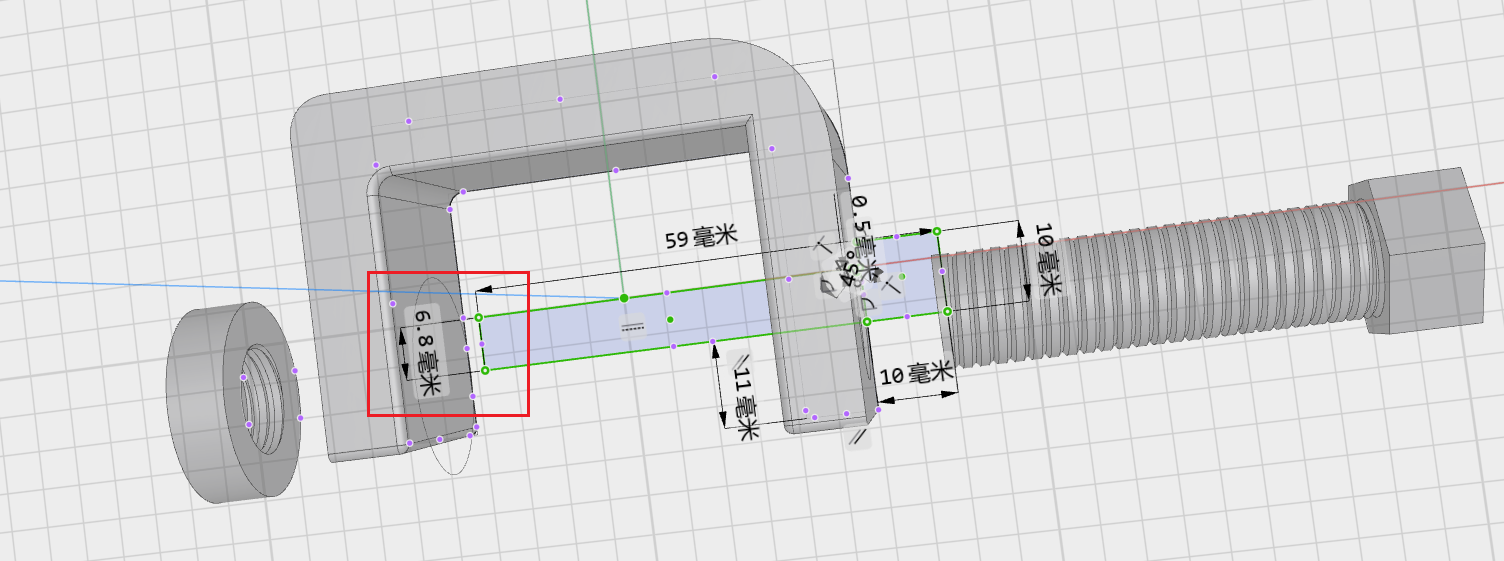The width and height of the screenshot is (1504, 561).
Task: Select the threaded nut body
Action: 234,403
